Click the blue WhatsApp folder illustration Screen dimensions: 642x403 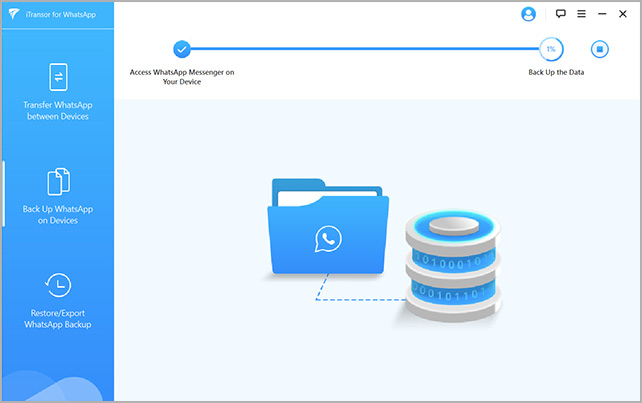pos(326,228)
